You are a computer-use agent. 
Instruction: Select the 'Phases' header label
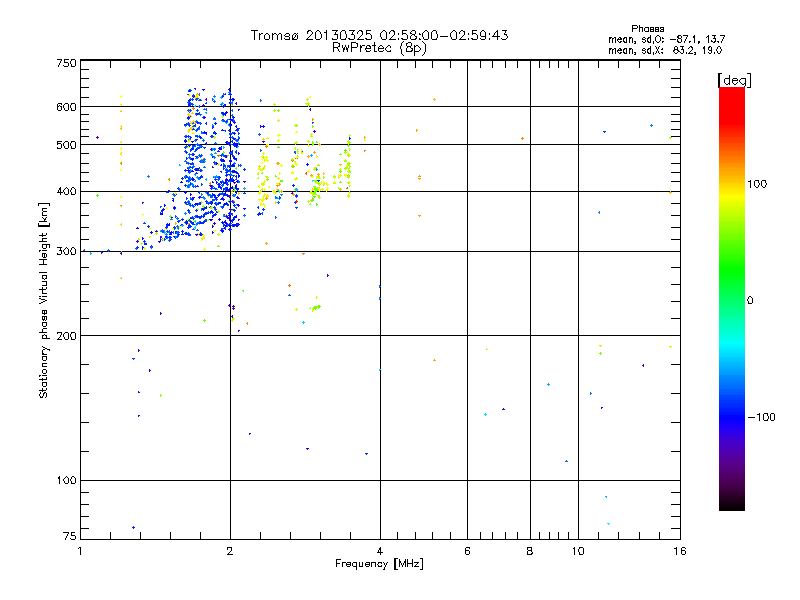[647, 29]
